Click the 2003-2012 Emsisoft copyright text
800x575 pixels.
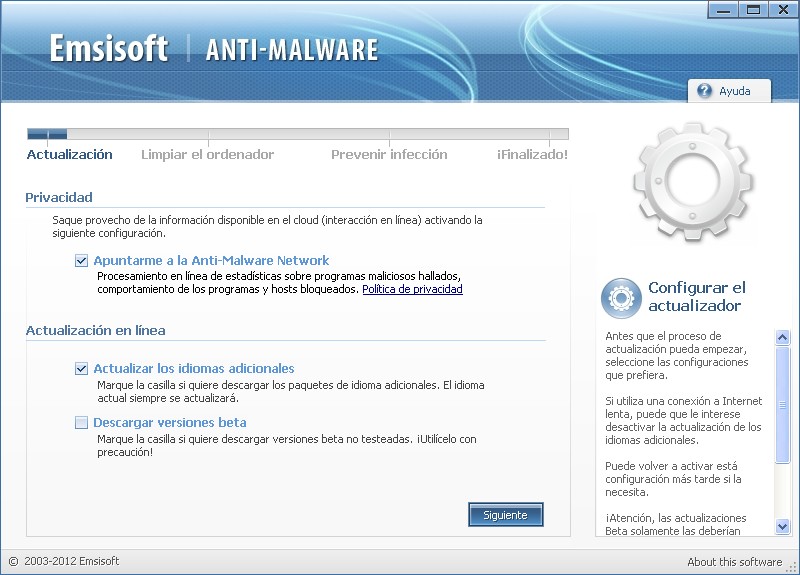64,561
